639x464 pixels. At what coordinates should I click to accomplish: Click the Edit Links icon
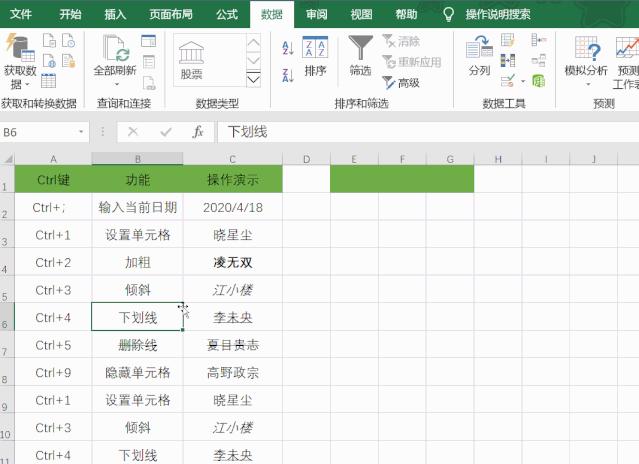(149, 83)
